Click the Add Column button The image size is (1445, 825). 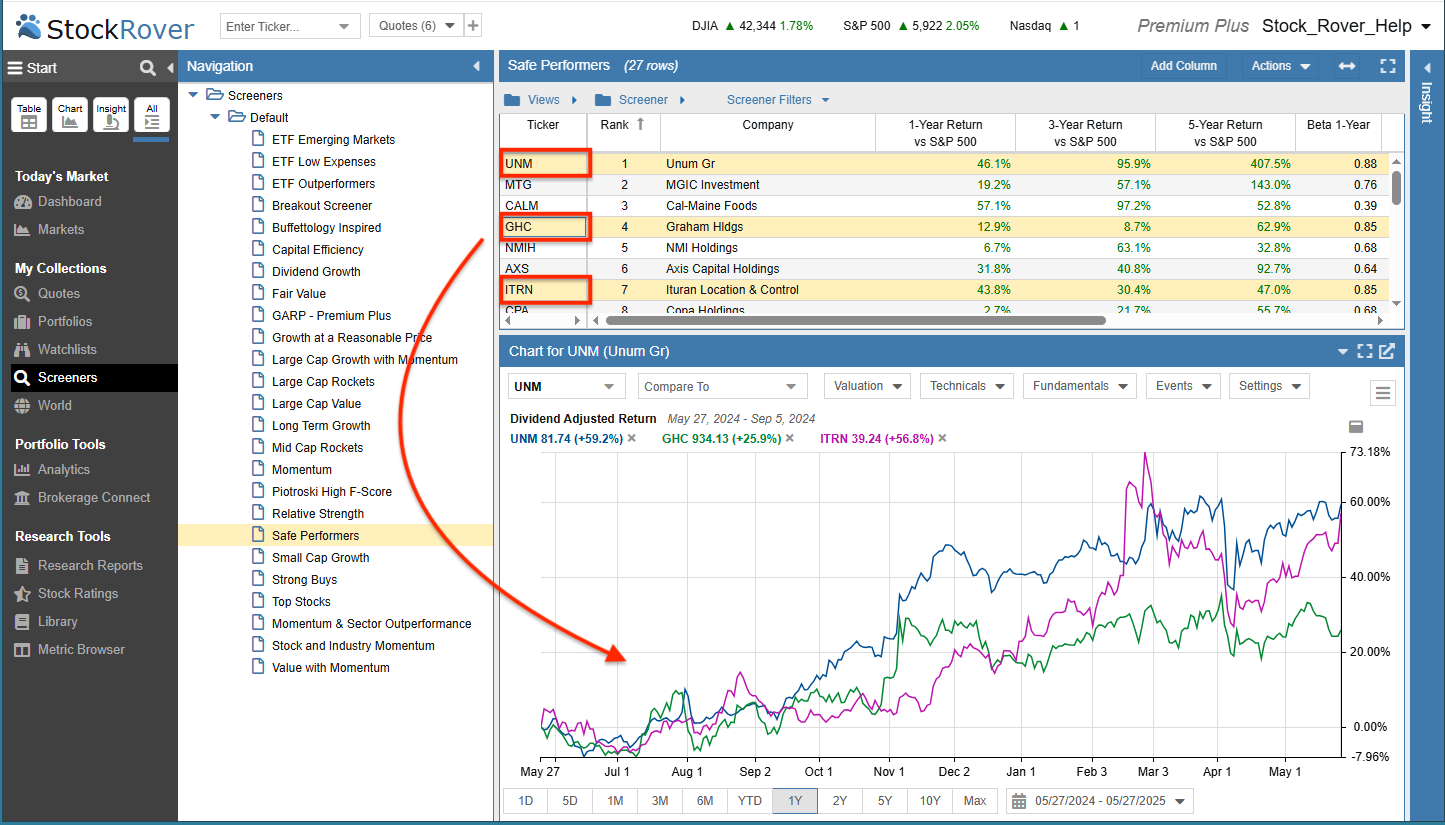[1184, 66]
